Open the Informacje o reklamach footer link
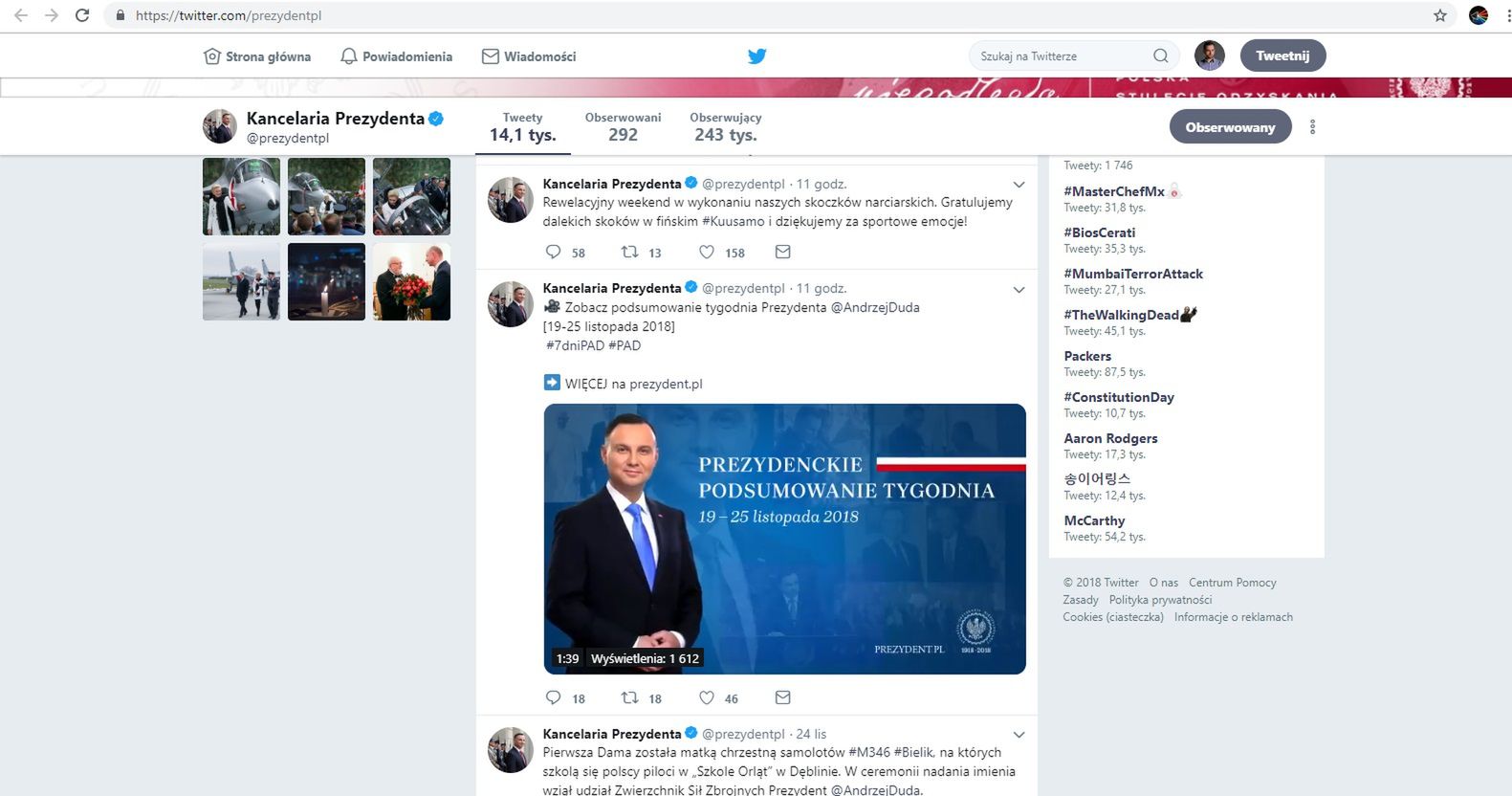Screen dimensions: 1512x796 point(1233,617)
